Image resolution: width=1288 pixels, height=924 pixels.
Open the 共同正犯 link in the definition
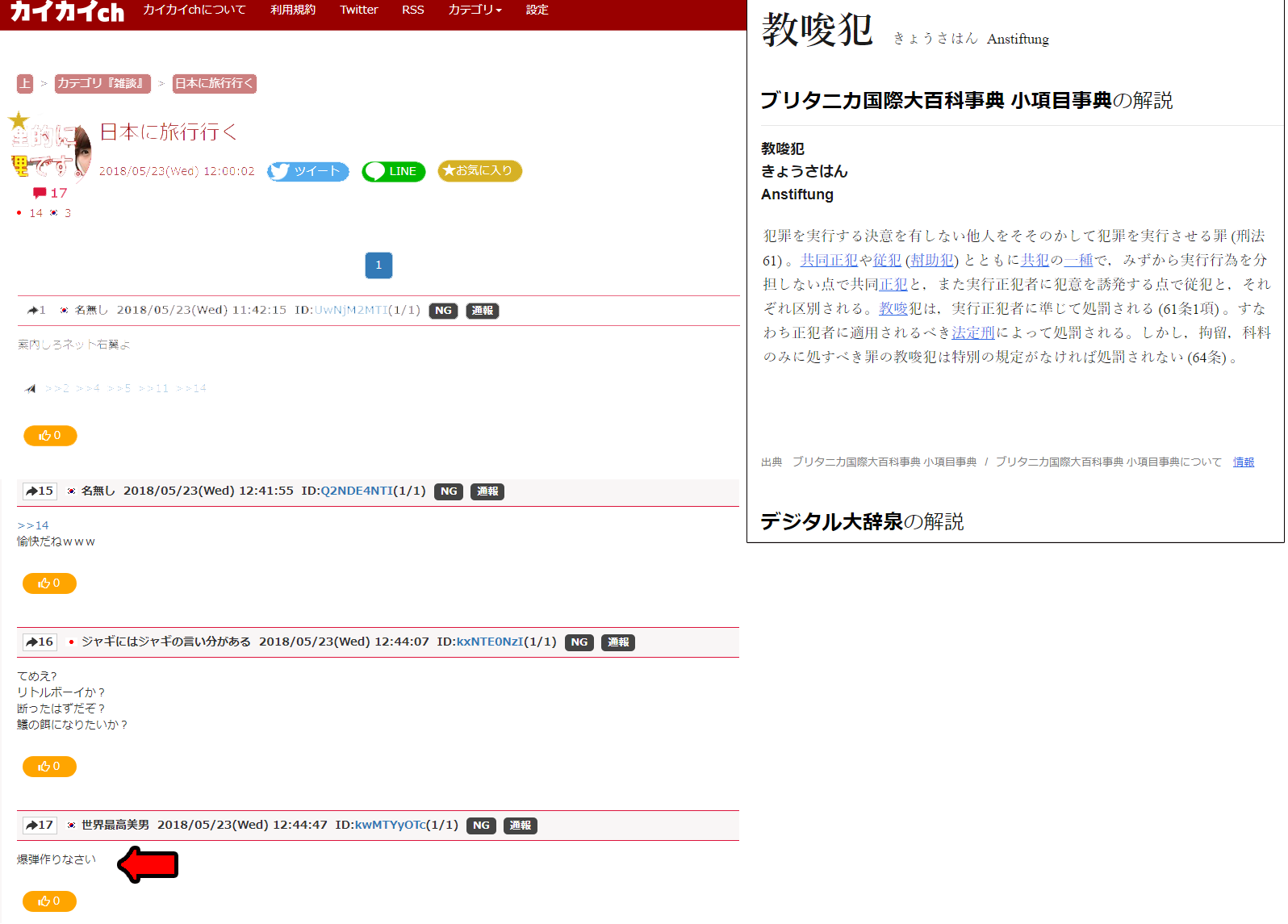(x=829, y=260)
